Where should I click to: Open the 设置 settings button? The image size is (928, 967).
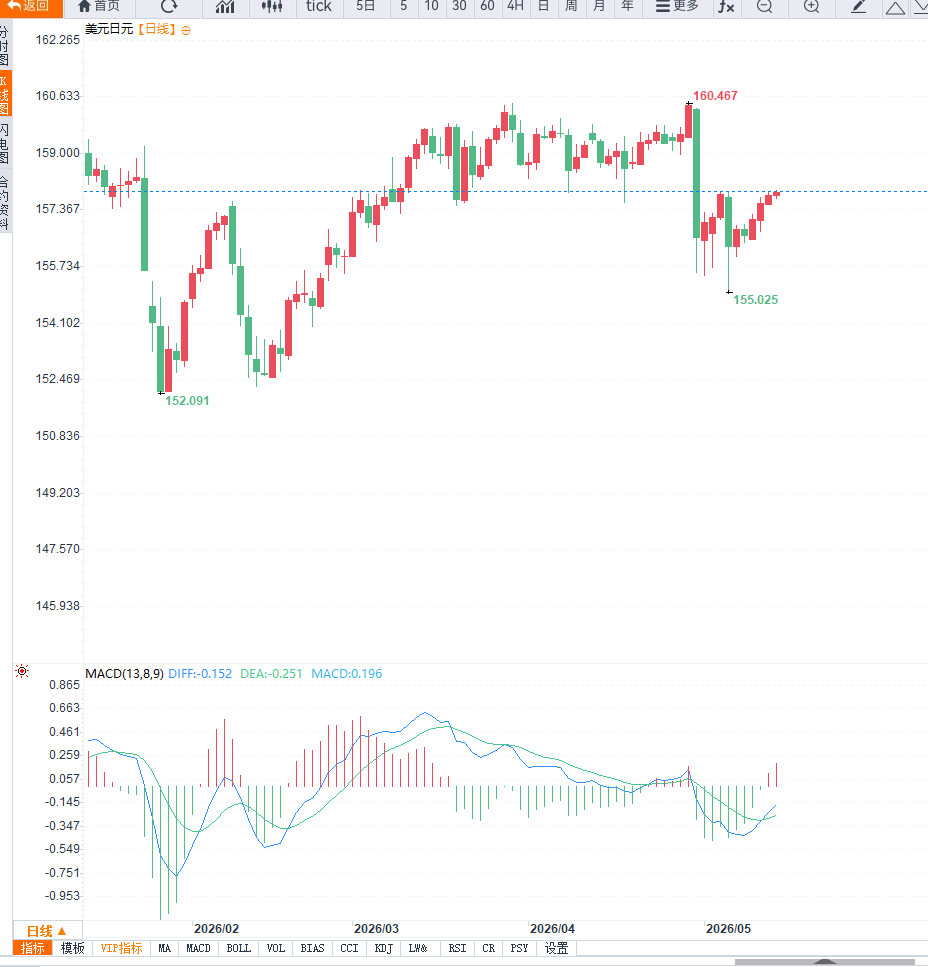pos(557,948)
